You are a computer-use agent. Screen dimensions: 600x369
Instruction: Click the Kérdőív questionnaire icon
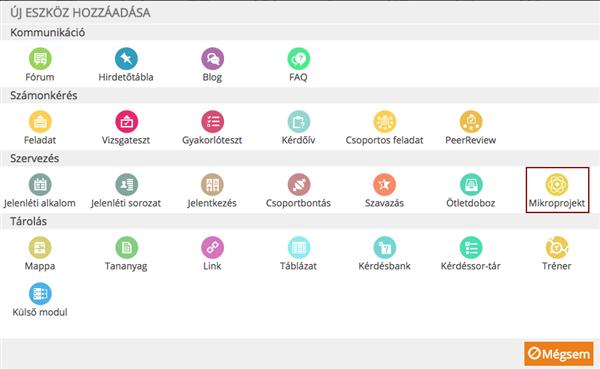[x=298, y=121]
